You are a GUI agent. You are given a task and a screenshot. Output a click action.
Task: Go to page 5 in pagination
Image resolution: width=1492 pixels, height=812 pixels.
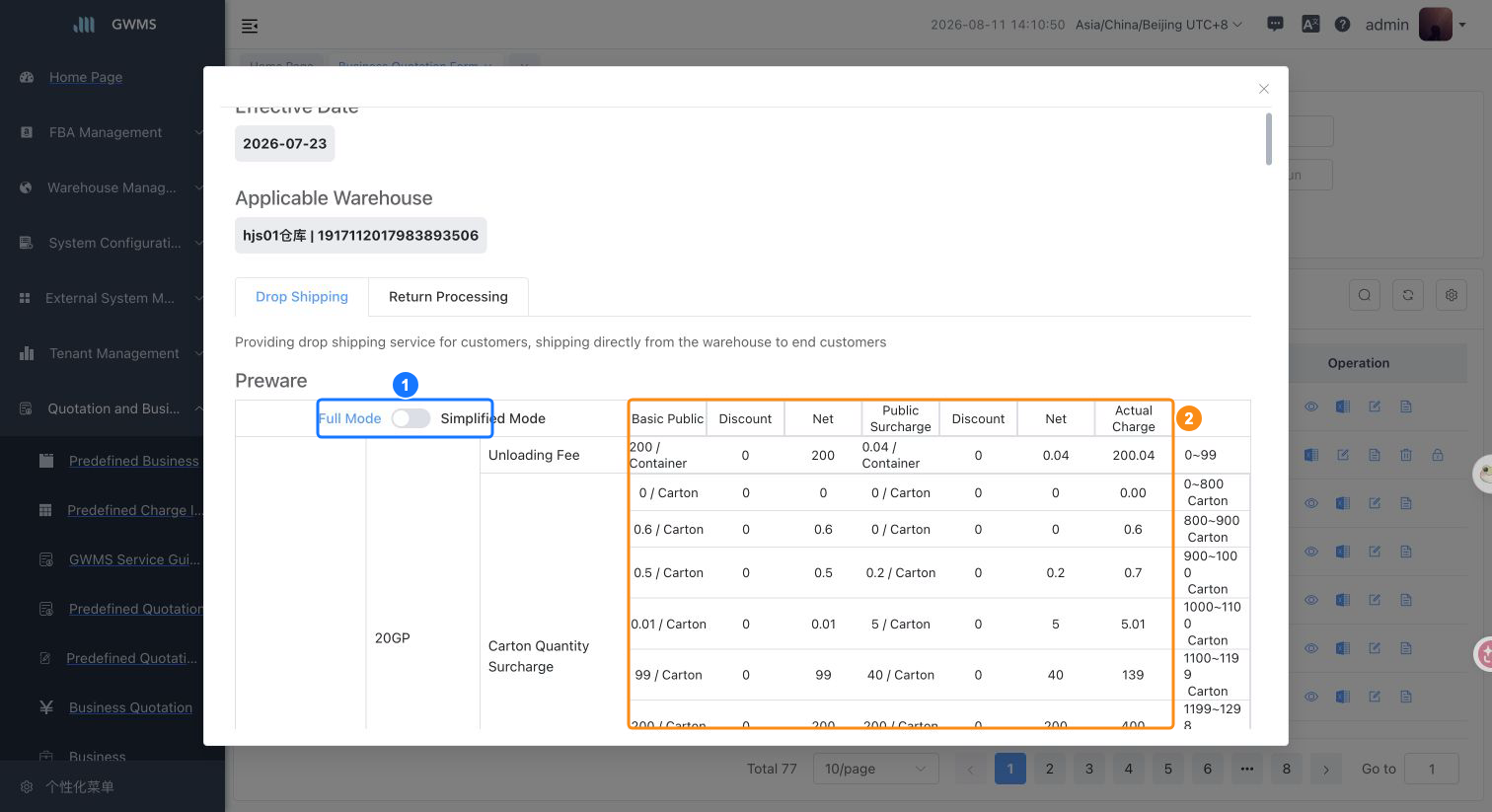coord(1168,769)
